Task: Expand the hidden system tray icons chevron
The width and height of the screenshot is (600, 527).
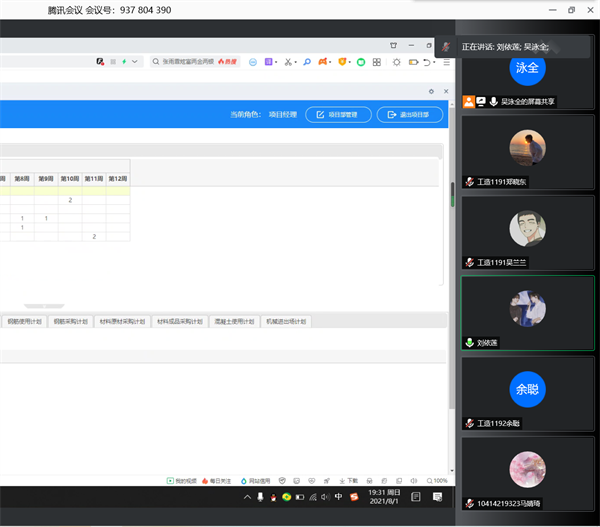Action: (247, 497)
